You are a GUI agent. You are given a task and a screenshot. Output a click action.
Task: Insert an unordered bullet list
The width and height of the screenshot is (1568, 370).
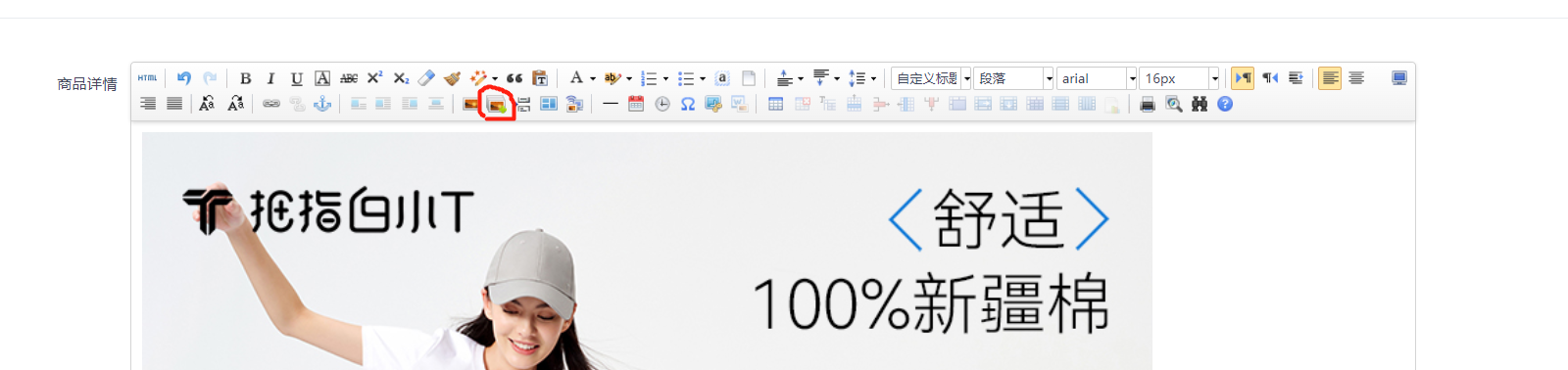click(x=686, y=78)
